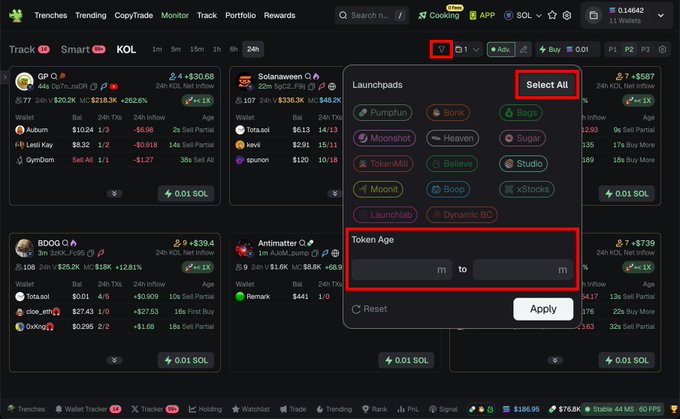The image size is (680, 419).
Task: Expand the 11 Wallets balance dropdown
Action: (660, 16)
